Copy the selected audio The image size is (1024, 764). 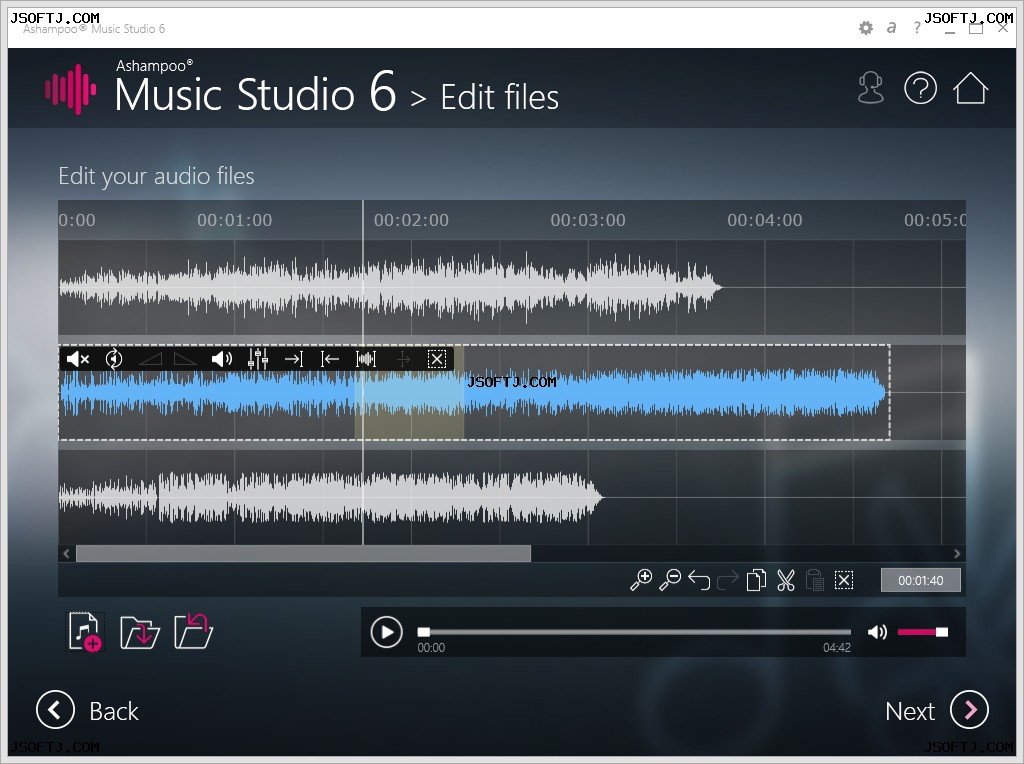[756, 580]
